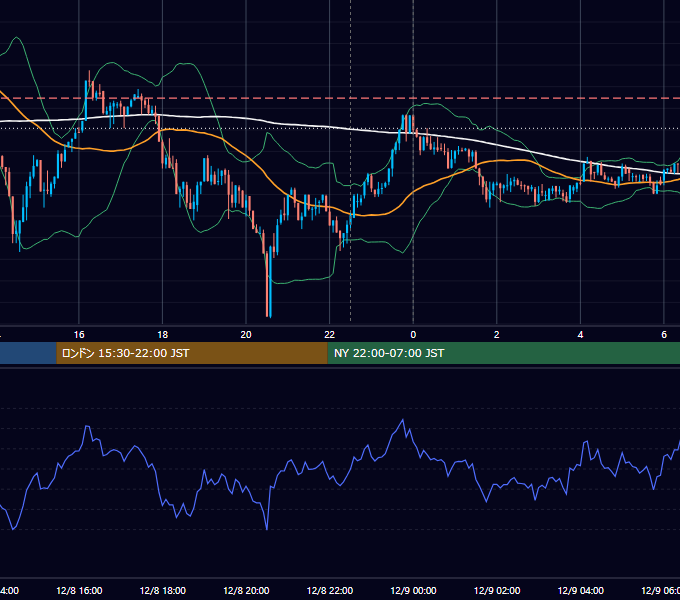
Task: Click hour label 2 on chart axis
Action: click(497, 335)
